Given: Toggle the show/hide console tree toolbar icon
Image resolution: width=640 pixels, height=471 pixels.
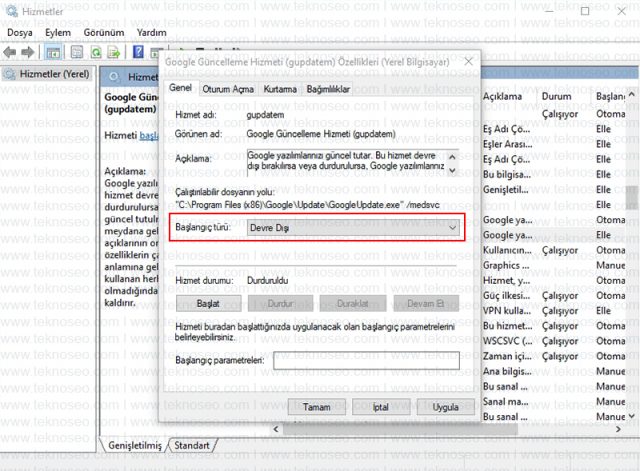Looking at the screenshot, I should [x=53, y=52].
